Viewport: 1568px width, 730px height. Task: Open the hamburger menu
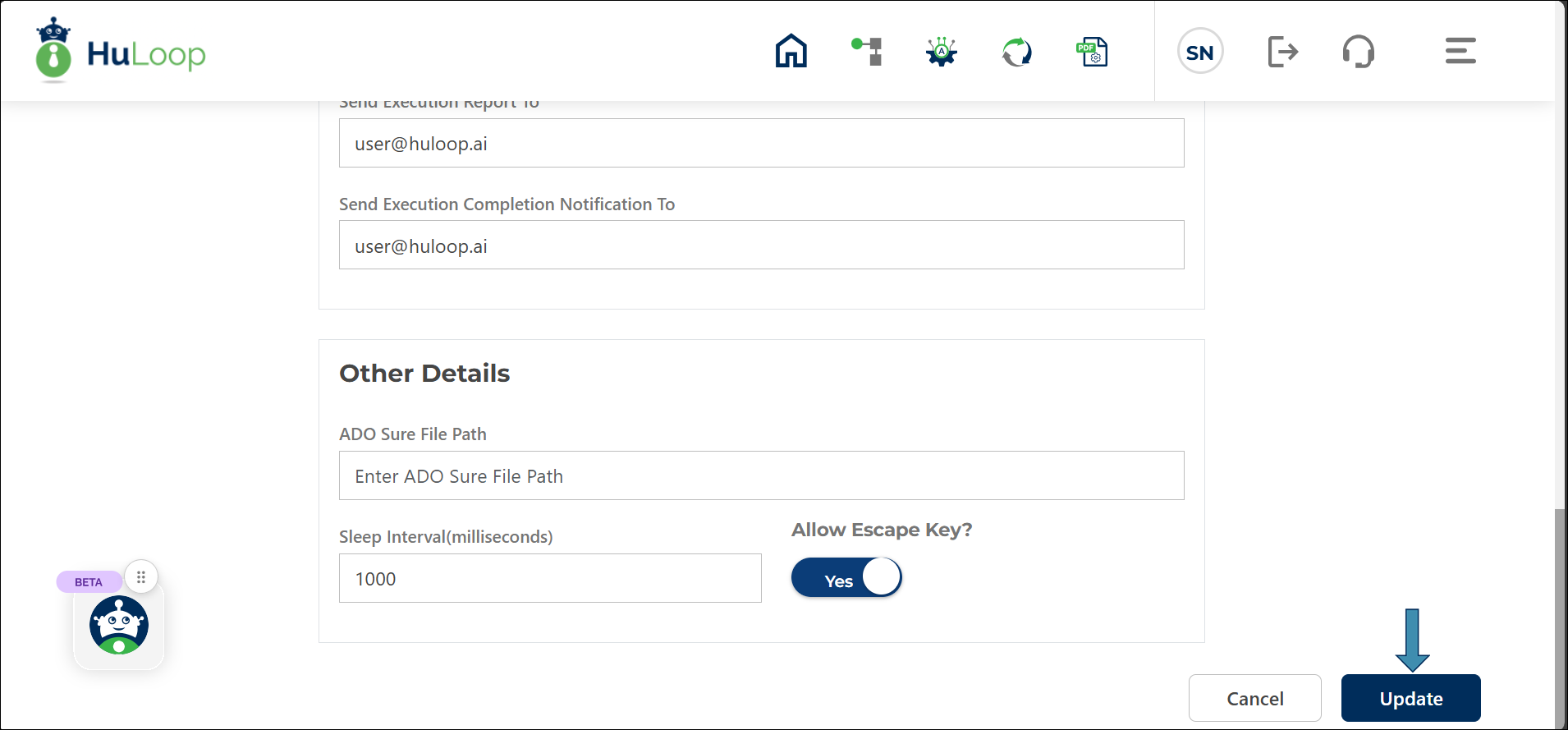pyautogui.click(x=1460, y=51)
